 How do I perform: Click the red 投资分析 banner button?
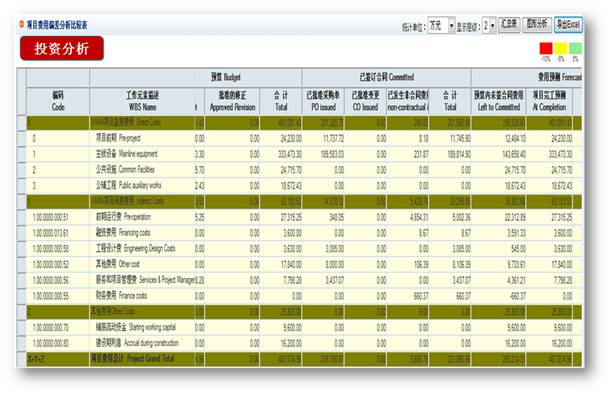point(62,48)
